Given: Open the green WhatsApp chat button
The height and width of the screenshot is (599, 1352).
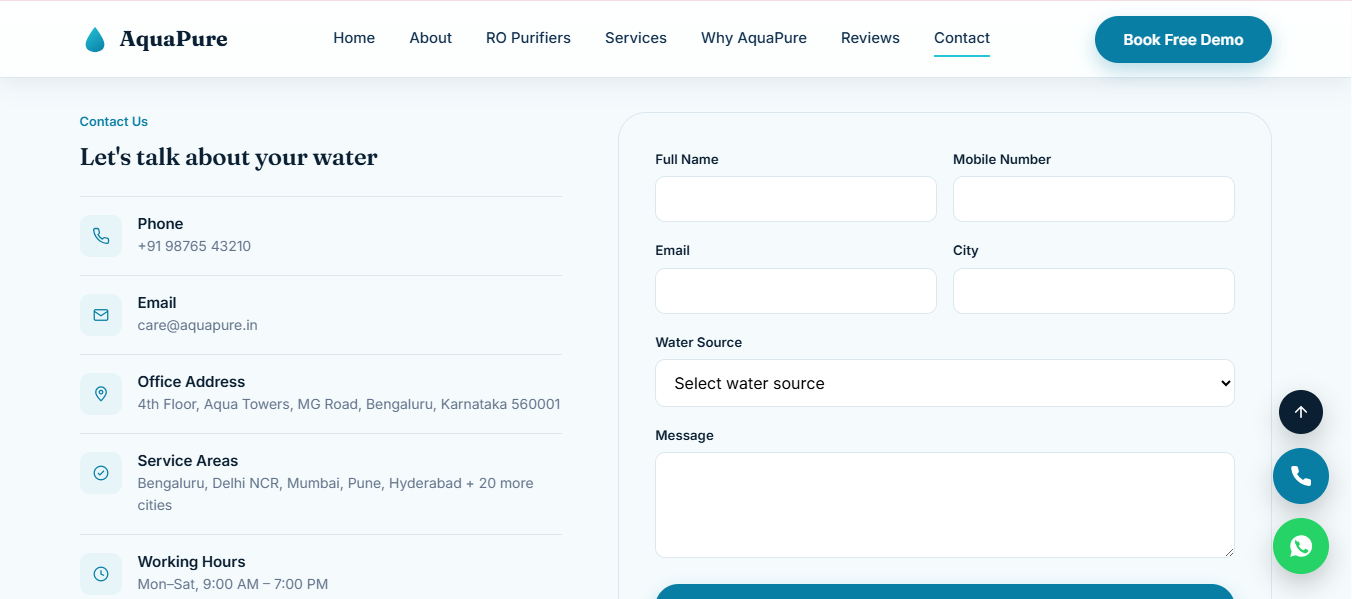Looking at the screenshot, I should pos(1301,546).
